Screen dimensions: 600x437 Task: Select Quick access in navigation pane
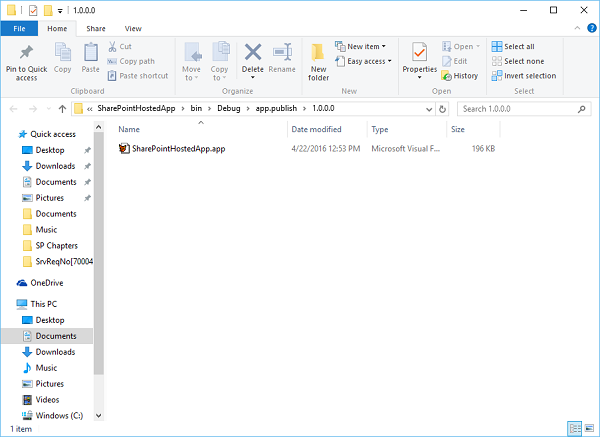(47, 134)
